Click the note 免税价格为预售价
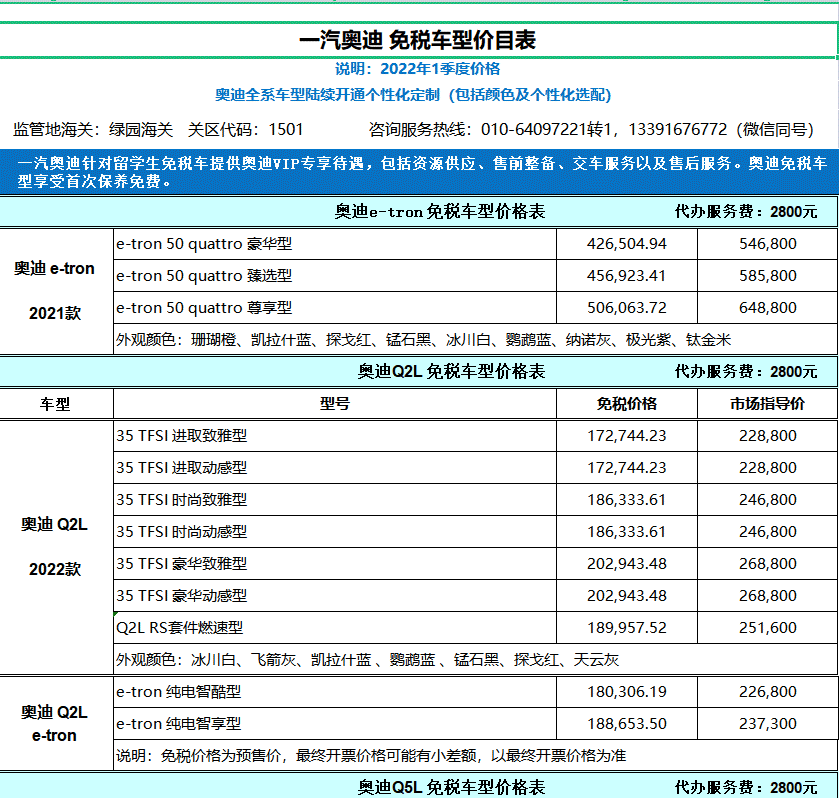 476,756
